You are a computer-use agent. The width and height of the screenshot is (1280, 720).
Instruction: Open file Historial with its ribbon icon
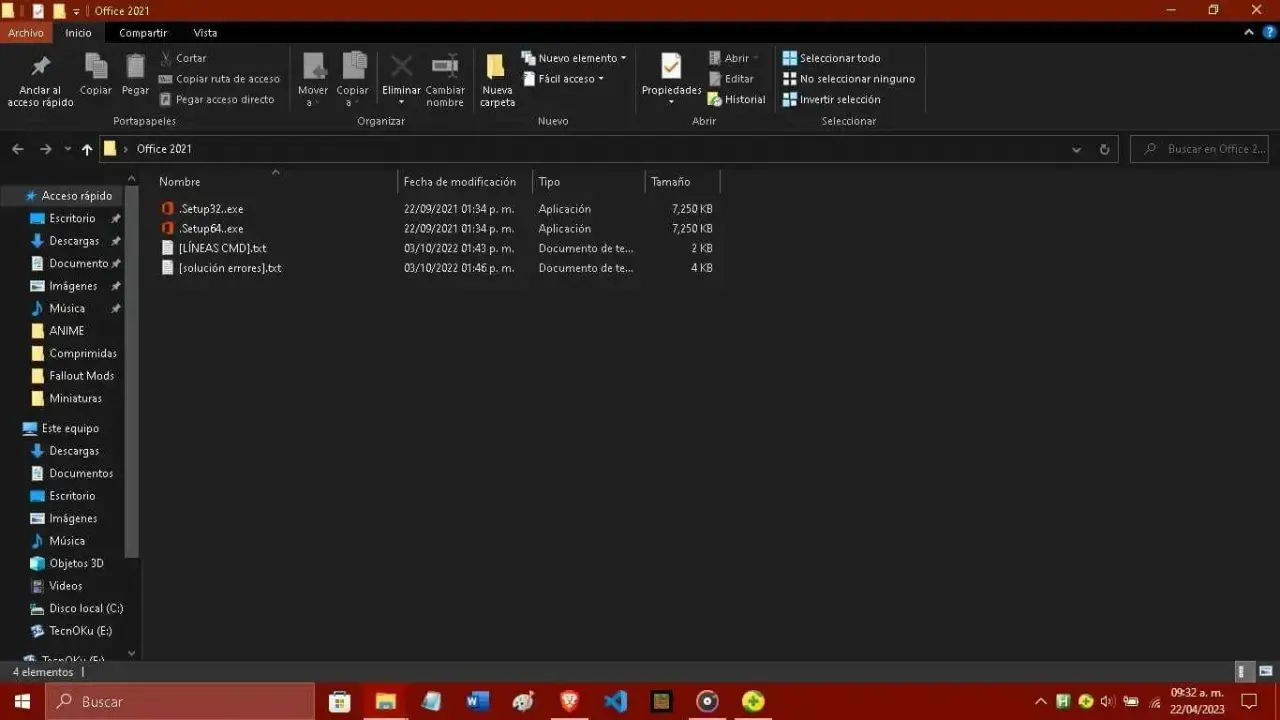(x=736, y=99)
